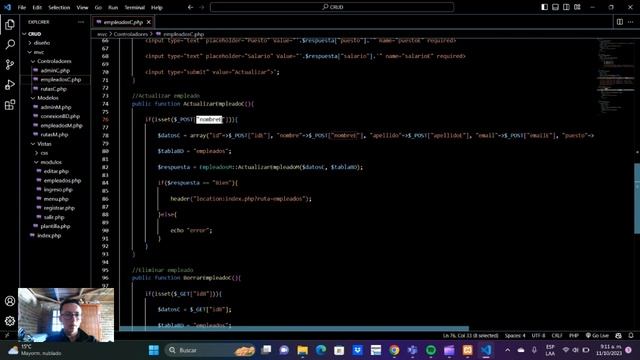Open Google Chrome from the taskbar
This screenshot has width=640, height=360.
394,350
